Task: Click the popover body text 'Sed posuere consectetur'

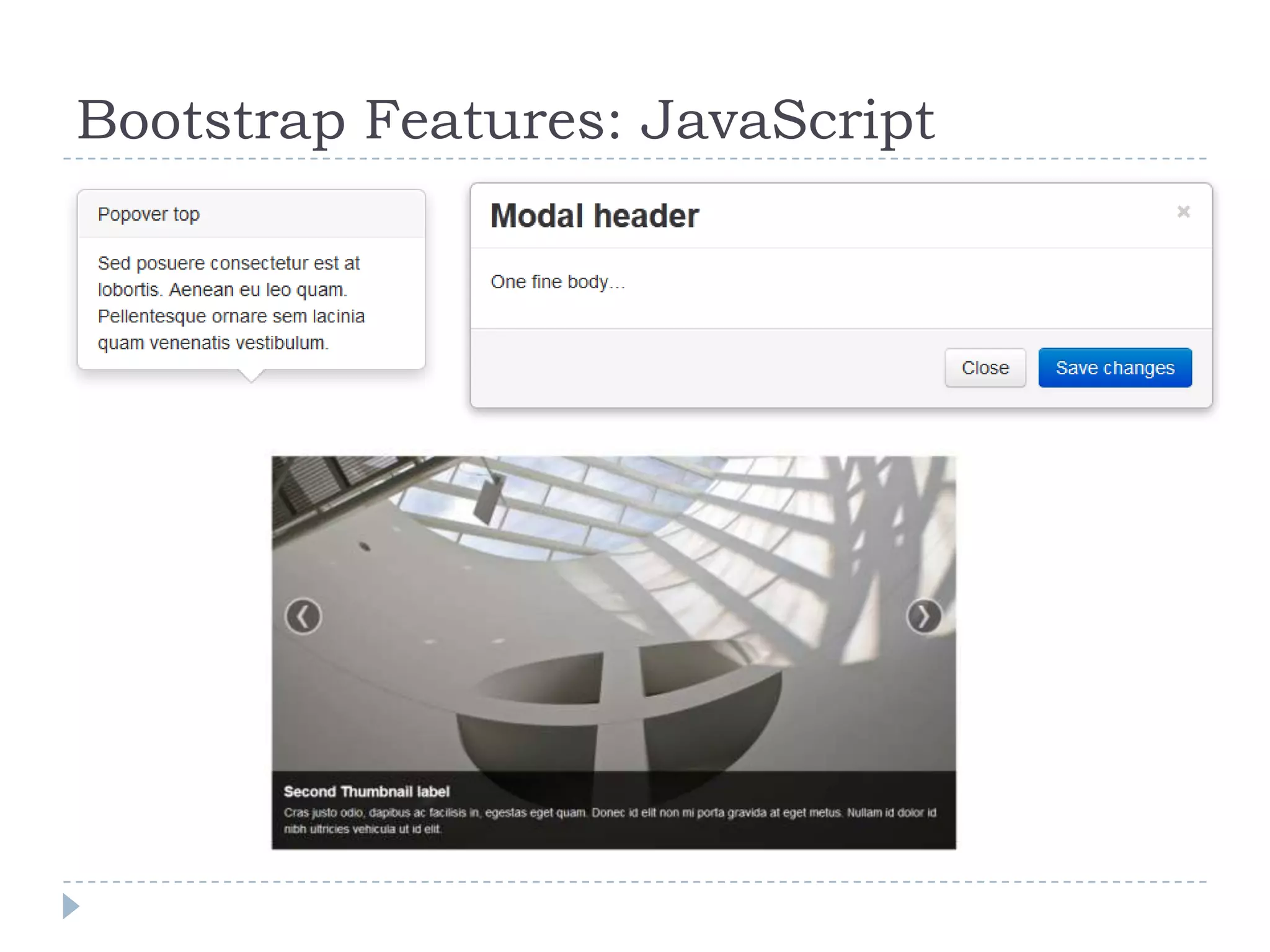Action: pos(231,303)
